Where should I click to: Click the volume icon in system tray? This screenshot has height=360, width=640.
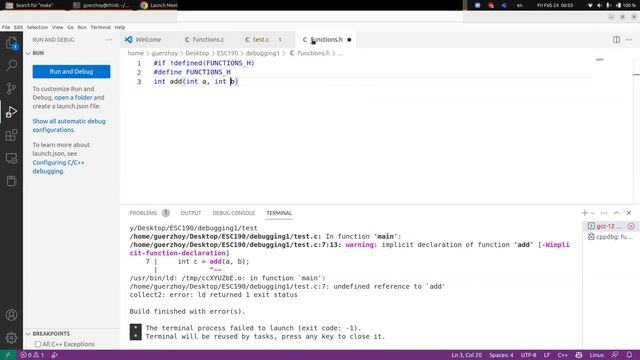[599, 5]
